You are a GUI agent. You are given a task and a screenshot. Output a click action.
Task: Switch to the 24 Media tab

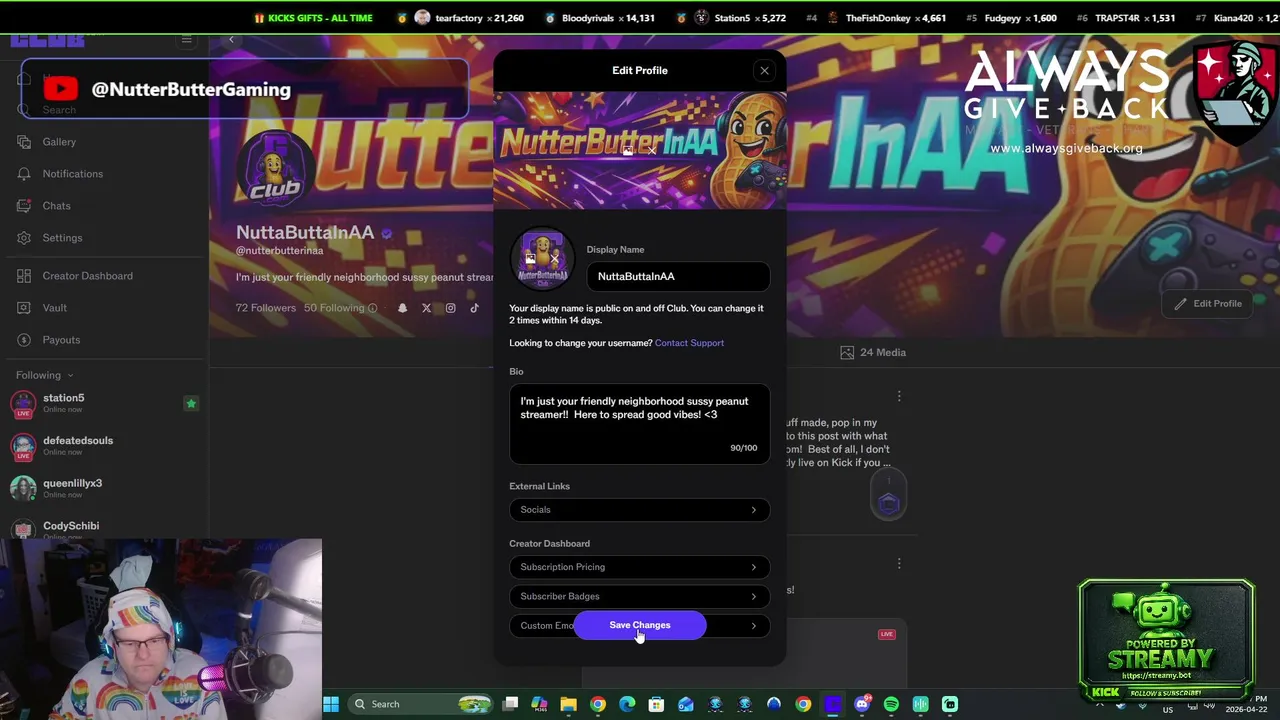pos(873,352)
